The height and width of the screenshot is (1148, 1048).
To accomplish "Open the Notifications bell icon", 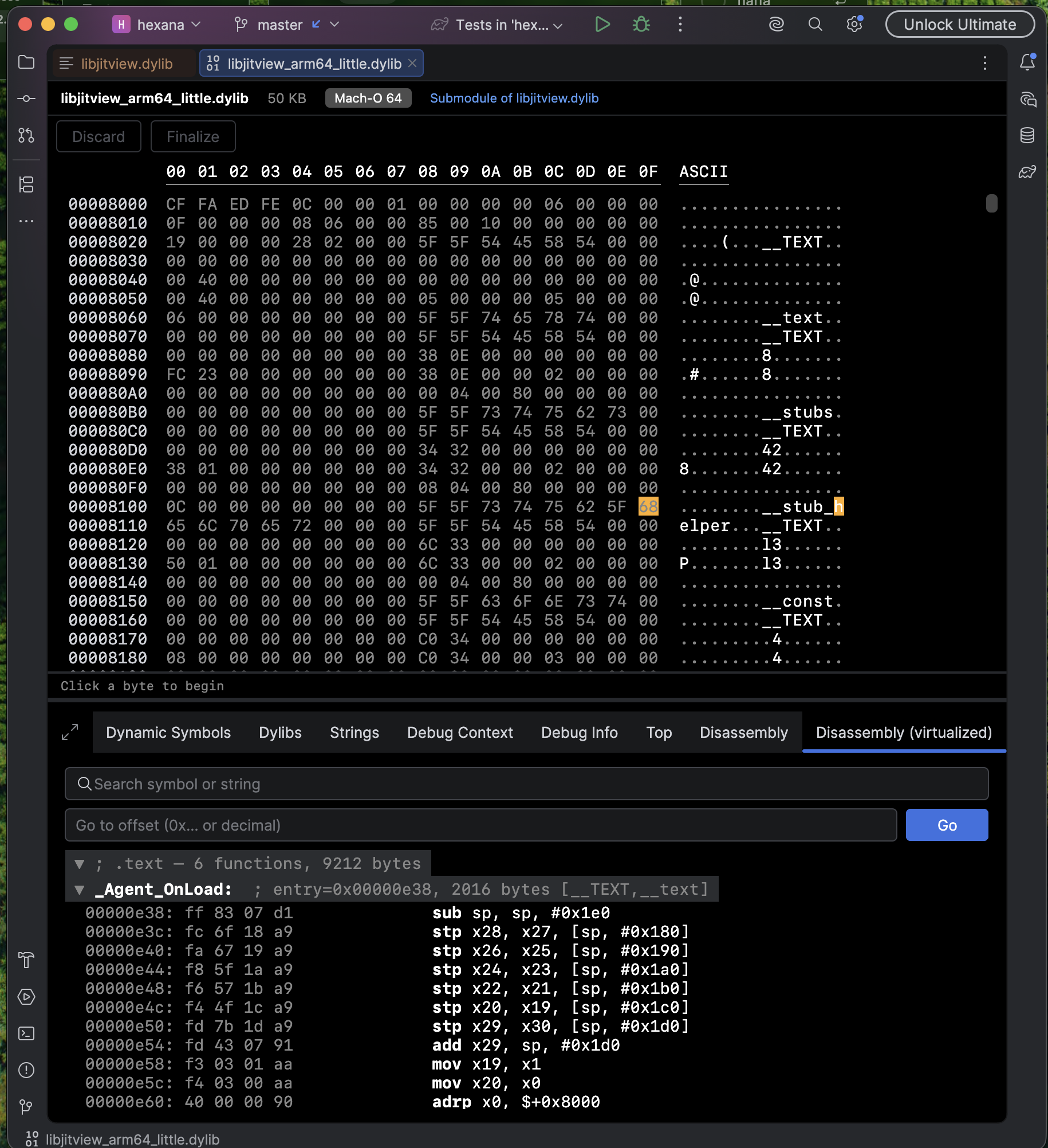I will (1027, 62).
